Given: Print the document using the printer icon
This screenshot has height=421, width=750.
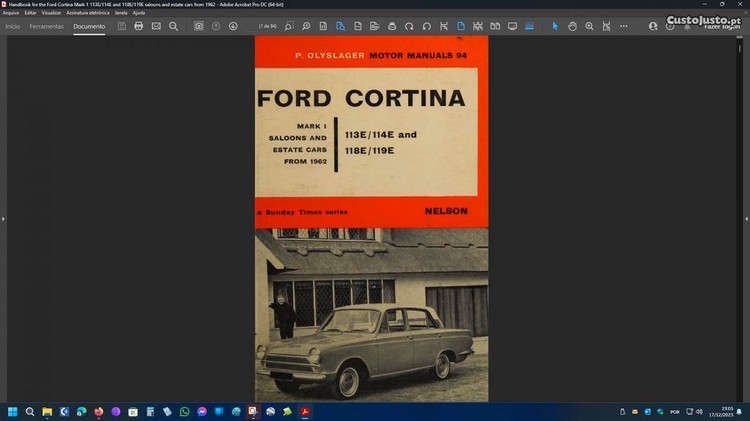Looking at the screenshot, I should (138, 26).
